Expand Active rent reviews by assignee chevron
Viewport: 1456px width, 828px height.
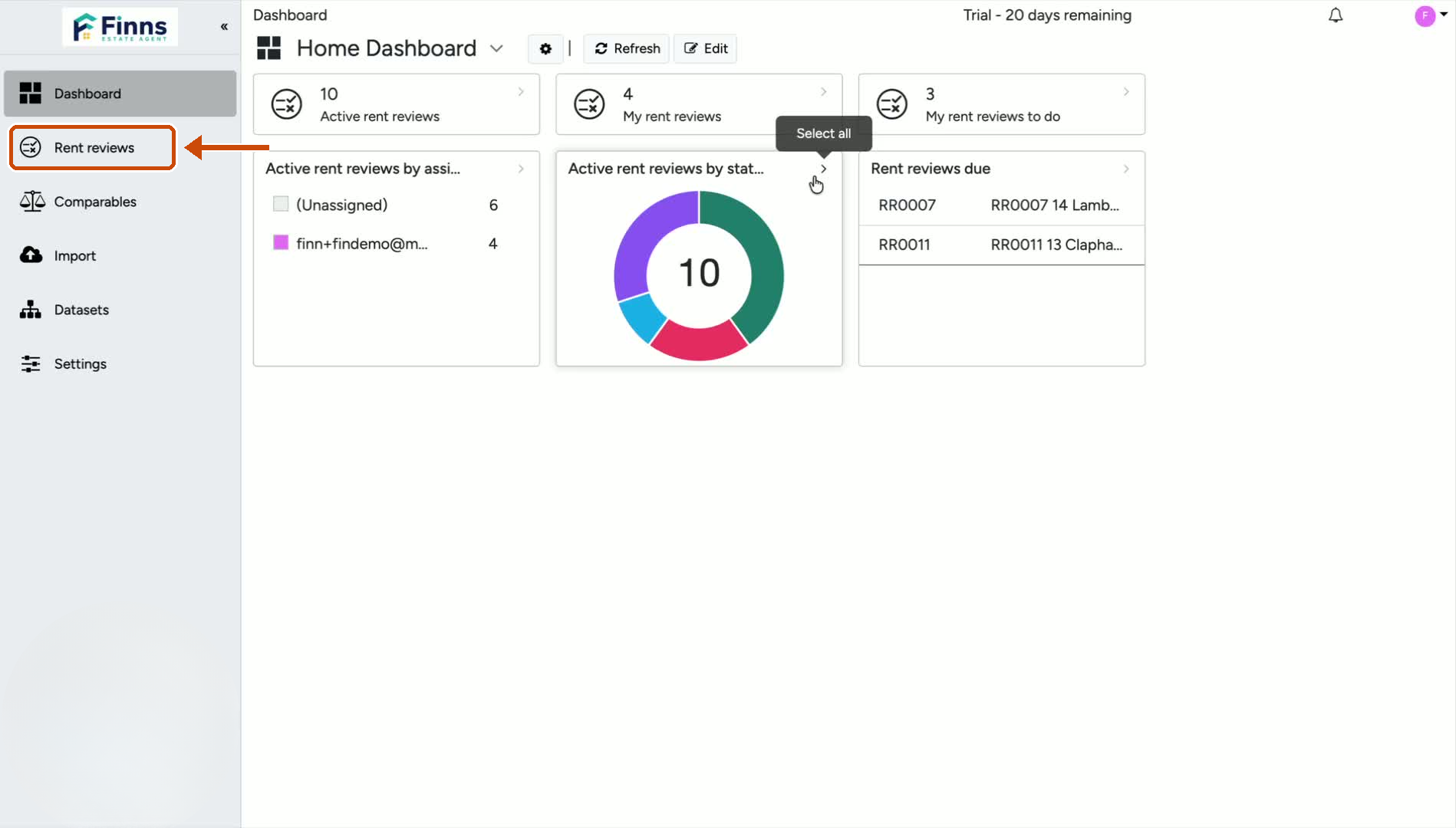(x=521, y=169)
